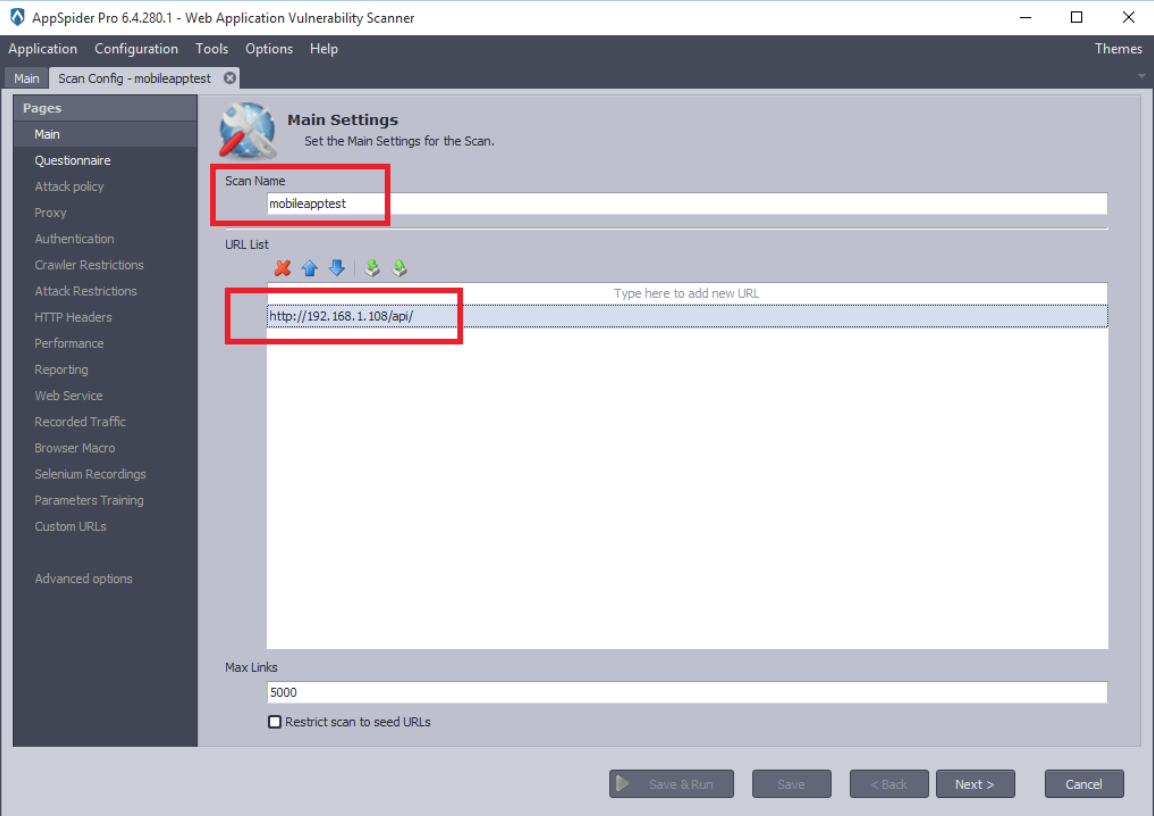Switch to the Main tab
Image resolution: width=1154 pixels, height=816 pixels.
point(26,78)
